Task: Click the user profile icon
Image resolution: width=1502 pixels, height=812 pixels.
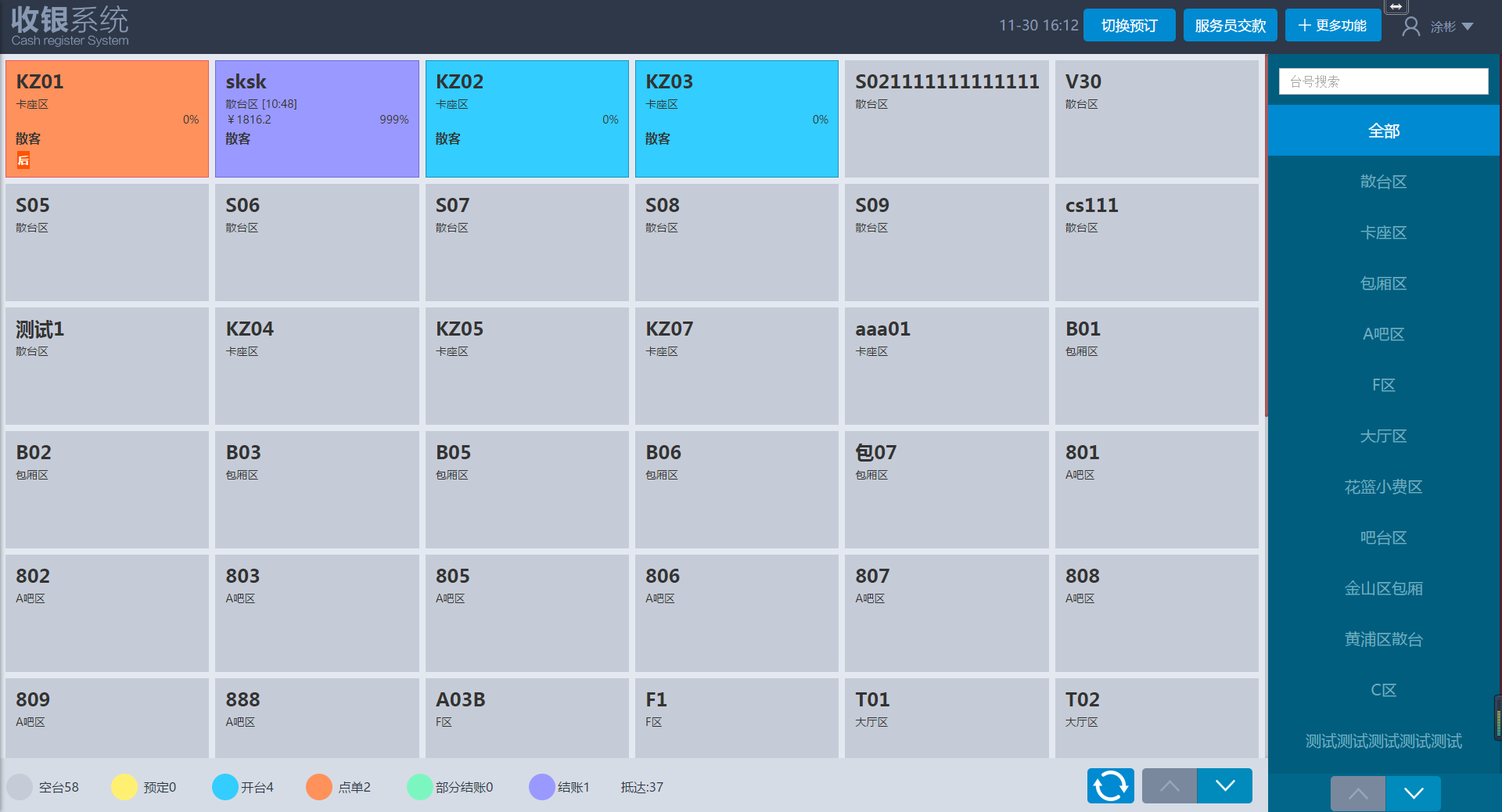Action: pyautogui.click(x=1410, y=27)
